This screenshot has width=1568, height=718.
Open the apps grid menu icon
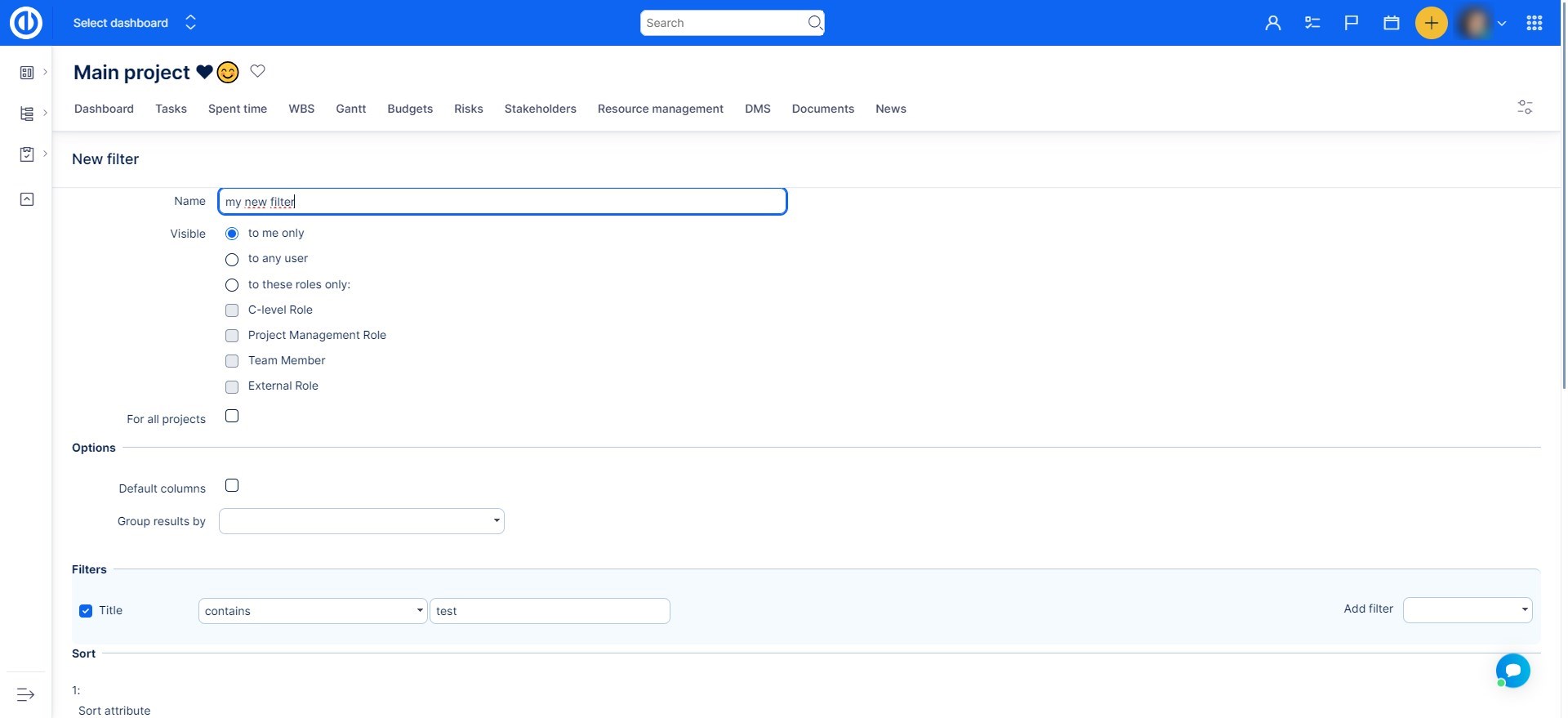tap(1534, 23)
